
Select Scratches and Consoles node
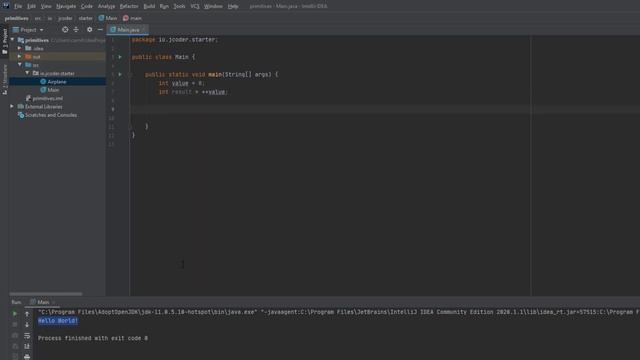click(x=47, y=115)
